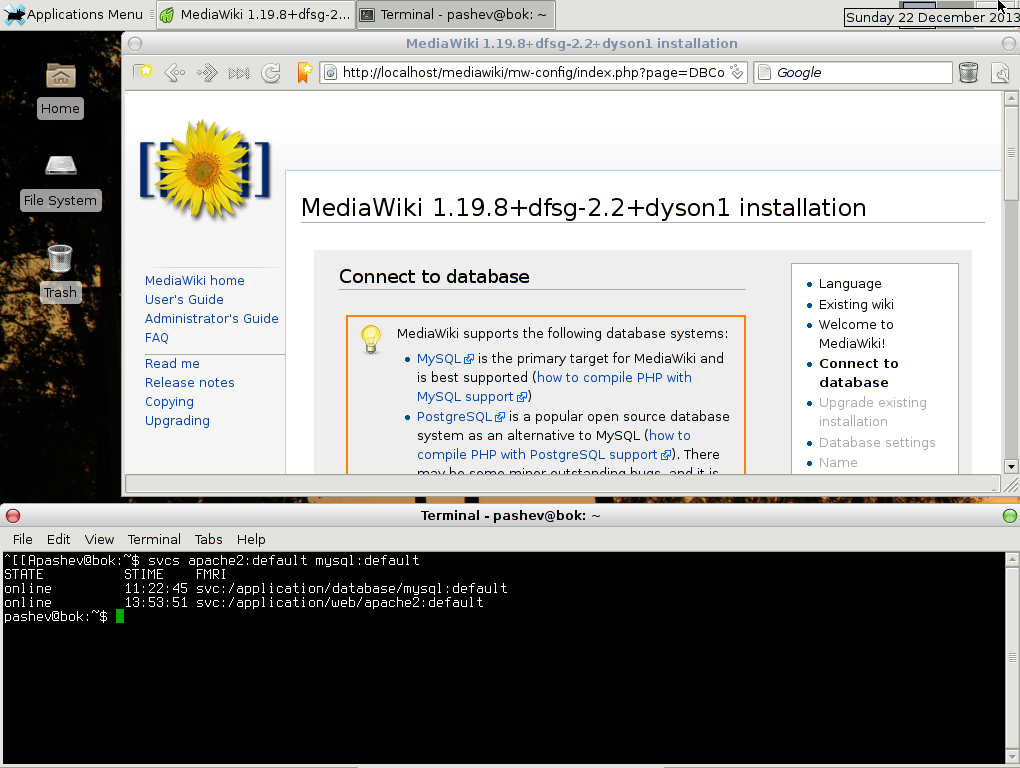Open the Applications Menu on the panel
The width and height of the screenshot is (1020, 768).
74,14
